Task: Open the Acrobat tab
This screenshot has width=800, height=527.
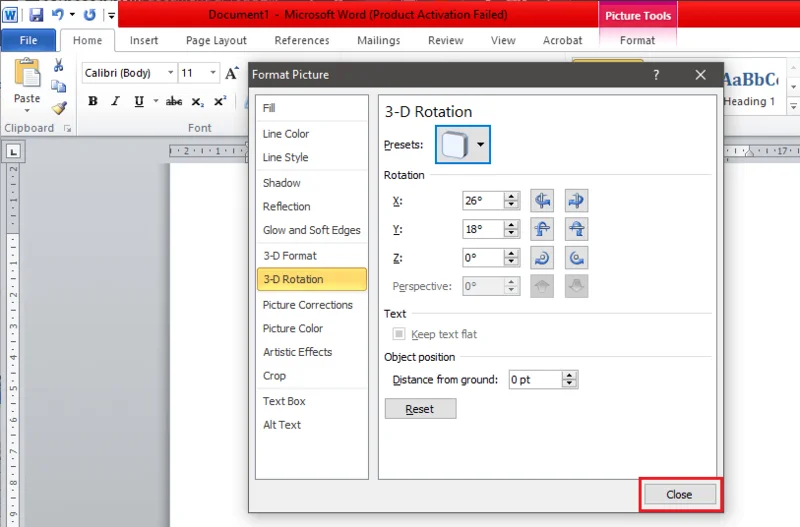Action: [x=562, y=40]
